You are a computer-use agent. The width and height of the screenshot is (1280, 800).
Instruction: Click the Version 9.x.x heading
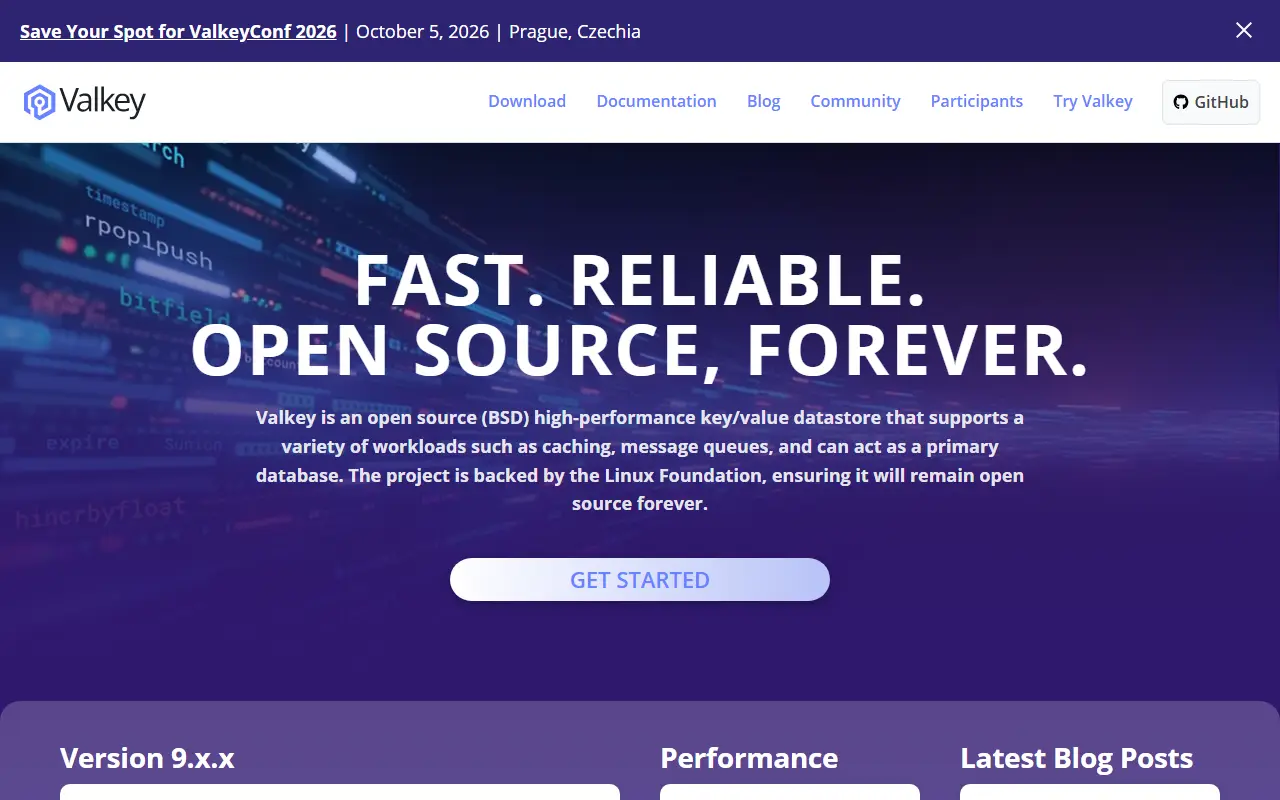[147, 758]
